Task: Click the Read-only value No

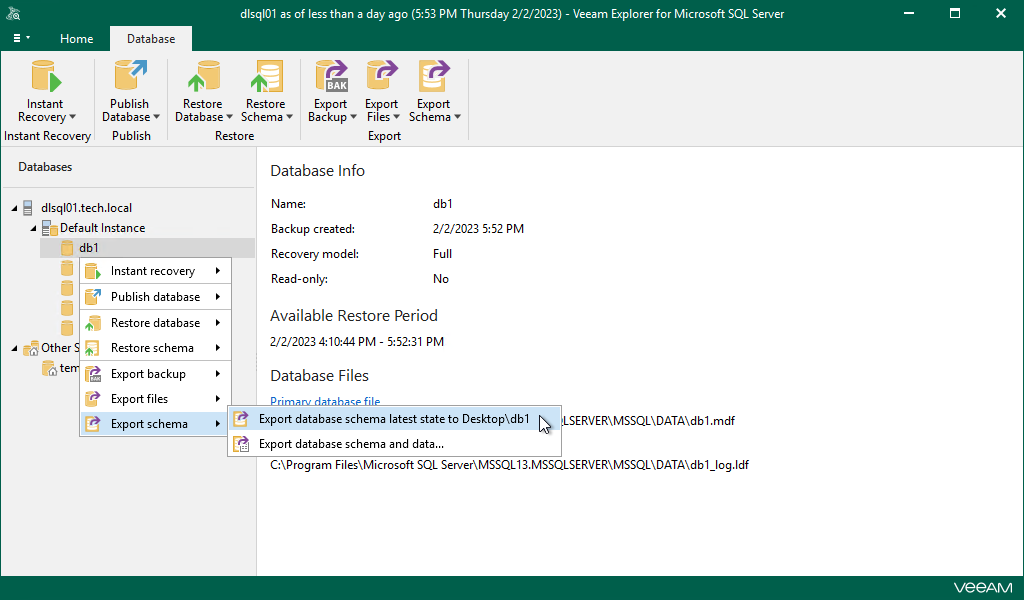Action: (441, 279)
